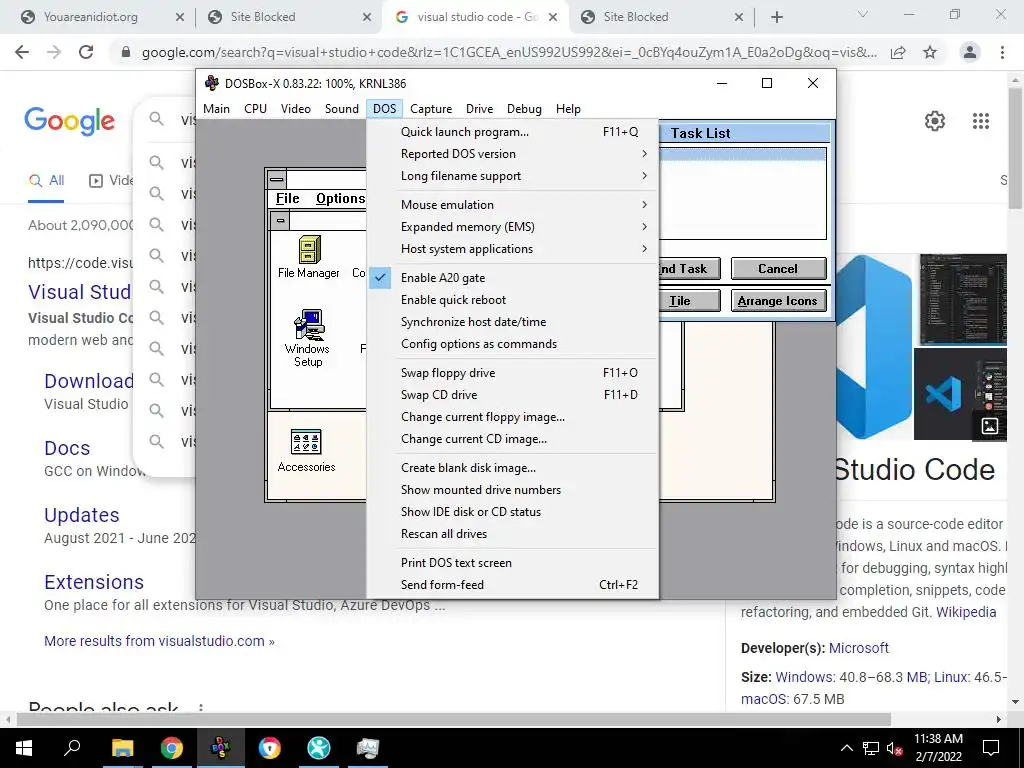Select Swap floppy drive
This screenshot has height=768, width=1024.
[513, 373]
